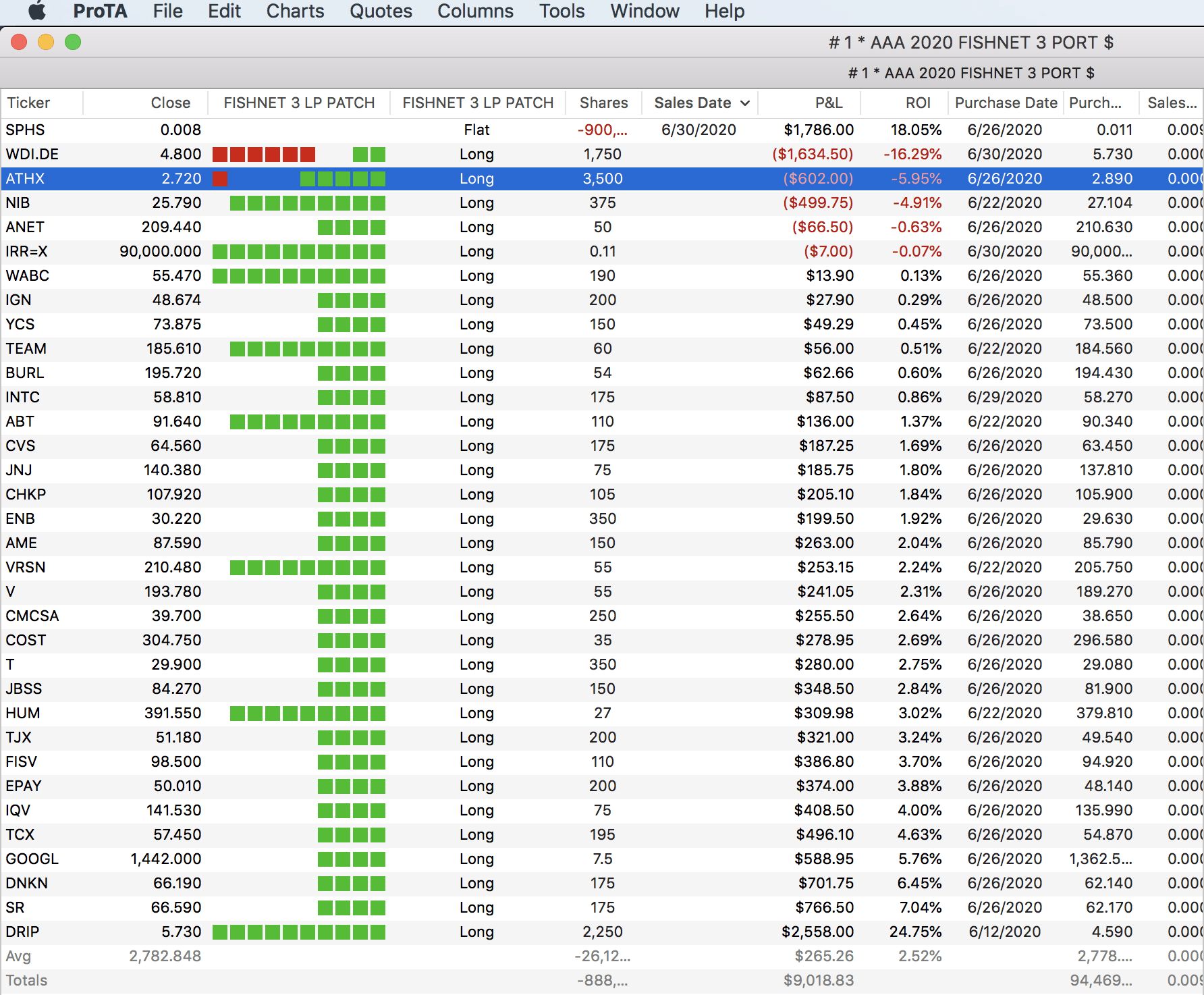Viewport: 1204px width, 995px height.
Task: Select the DRIP ticker
Action: click(22, 932)
